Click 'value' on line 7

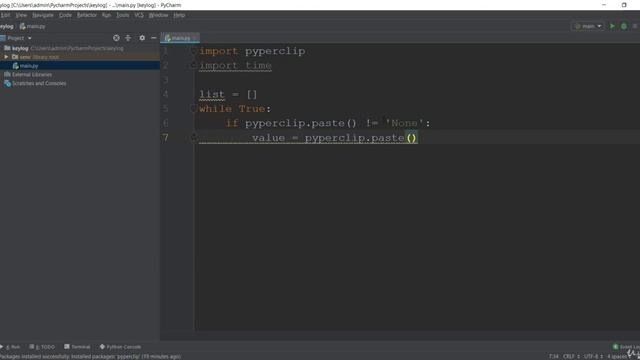269,138
